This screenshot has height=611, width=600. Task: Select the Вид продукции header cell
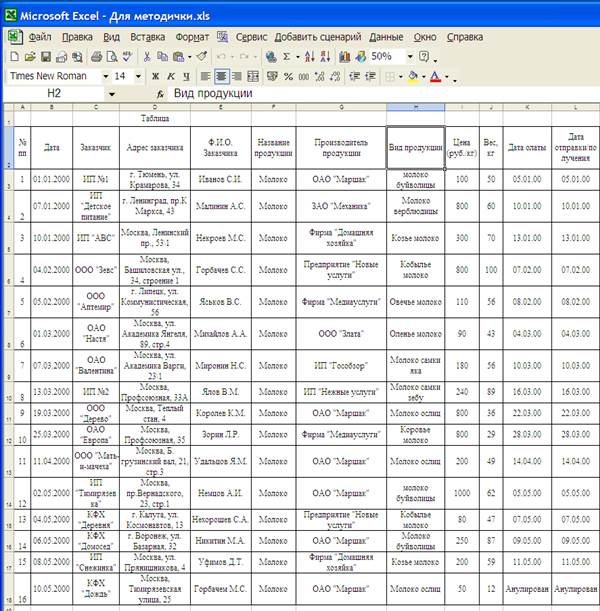point(416,147)
